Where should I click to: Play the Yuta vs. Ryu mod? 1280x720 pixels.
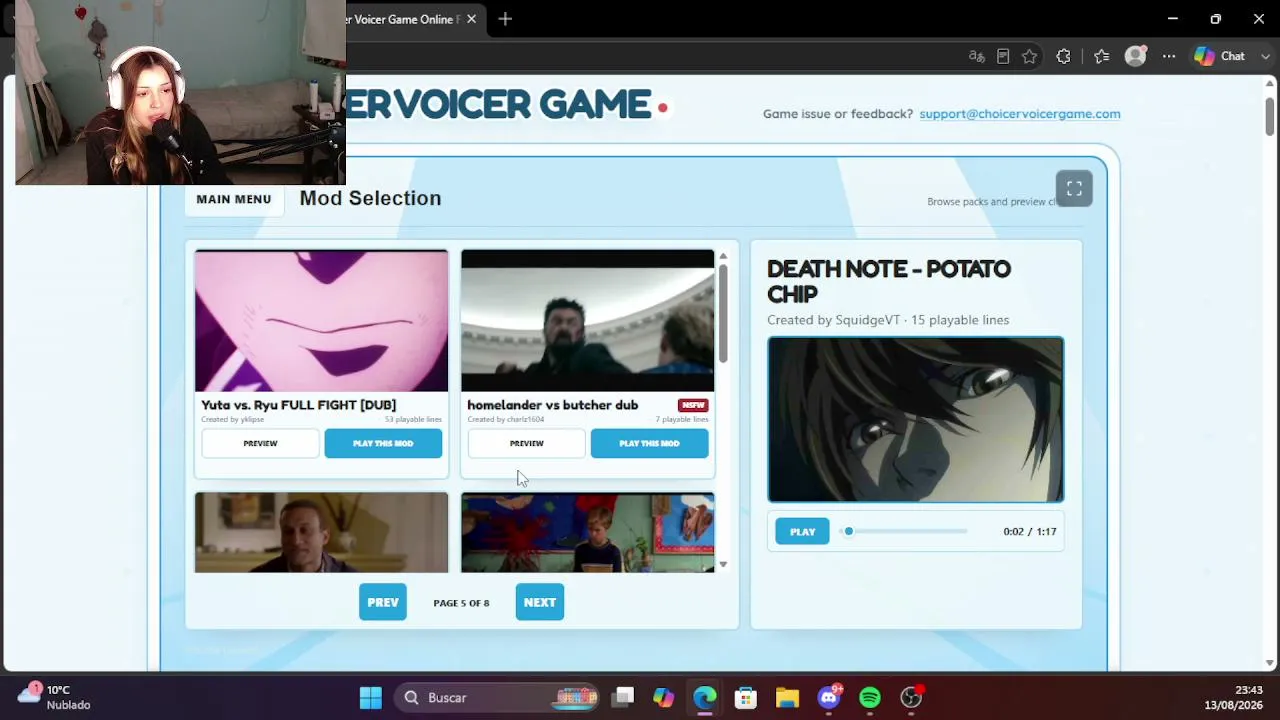383,443
